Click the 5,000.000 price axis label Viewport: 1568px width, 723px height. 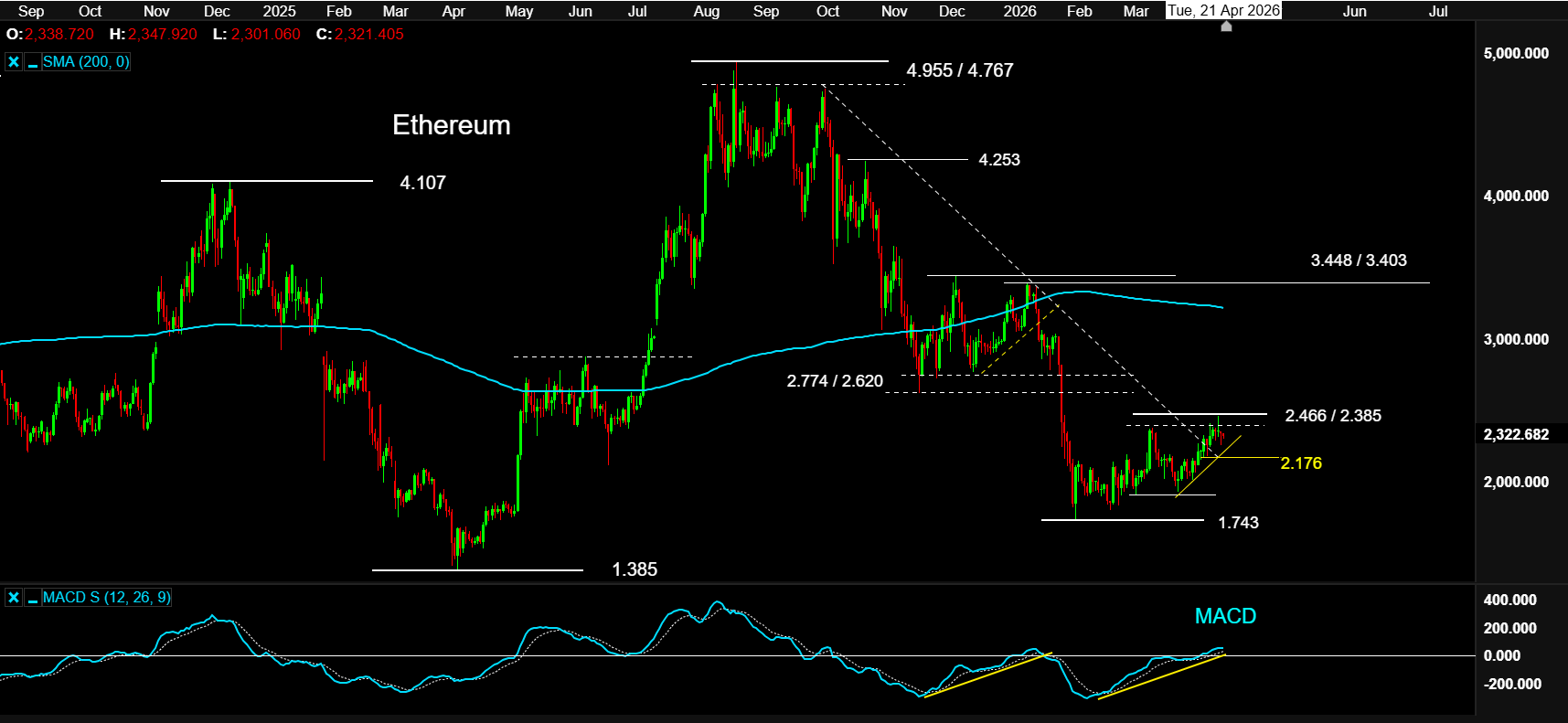(1516, 53)
